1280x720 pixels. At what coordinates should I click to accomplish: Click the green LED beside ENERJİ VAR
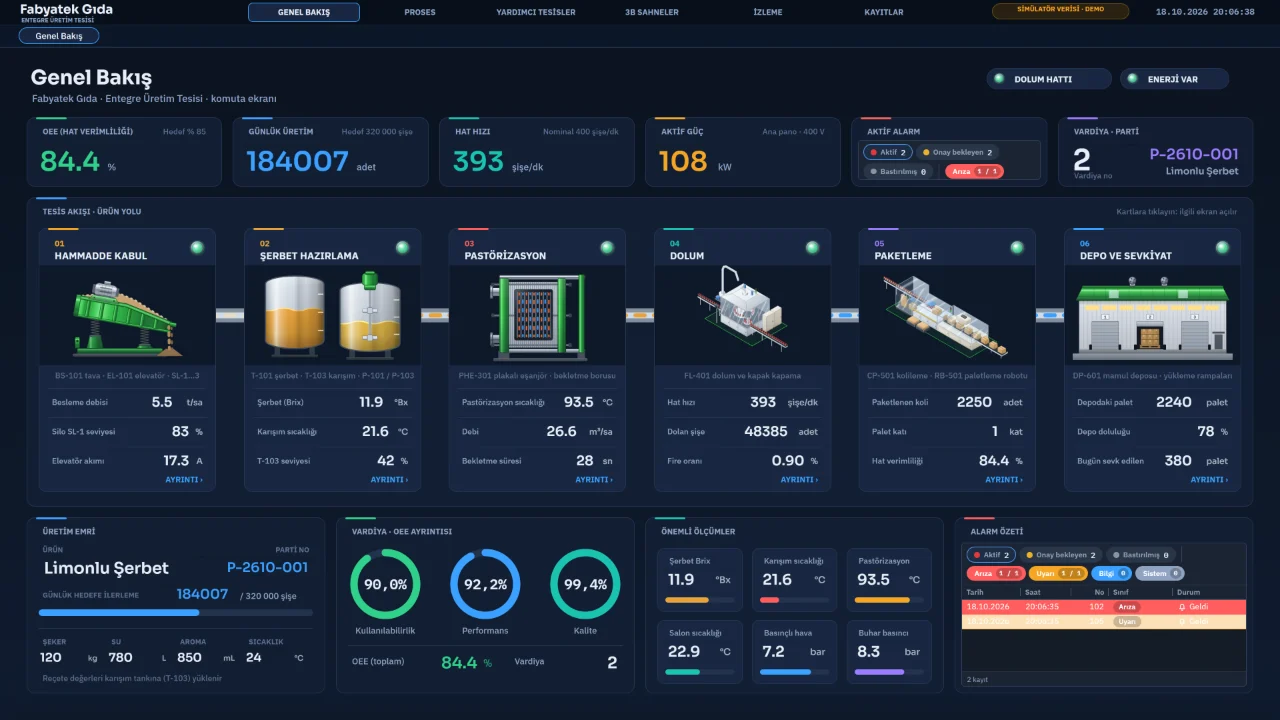[1133, 79]
